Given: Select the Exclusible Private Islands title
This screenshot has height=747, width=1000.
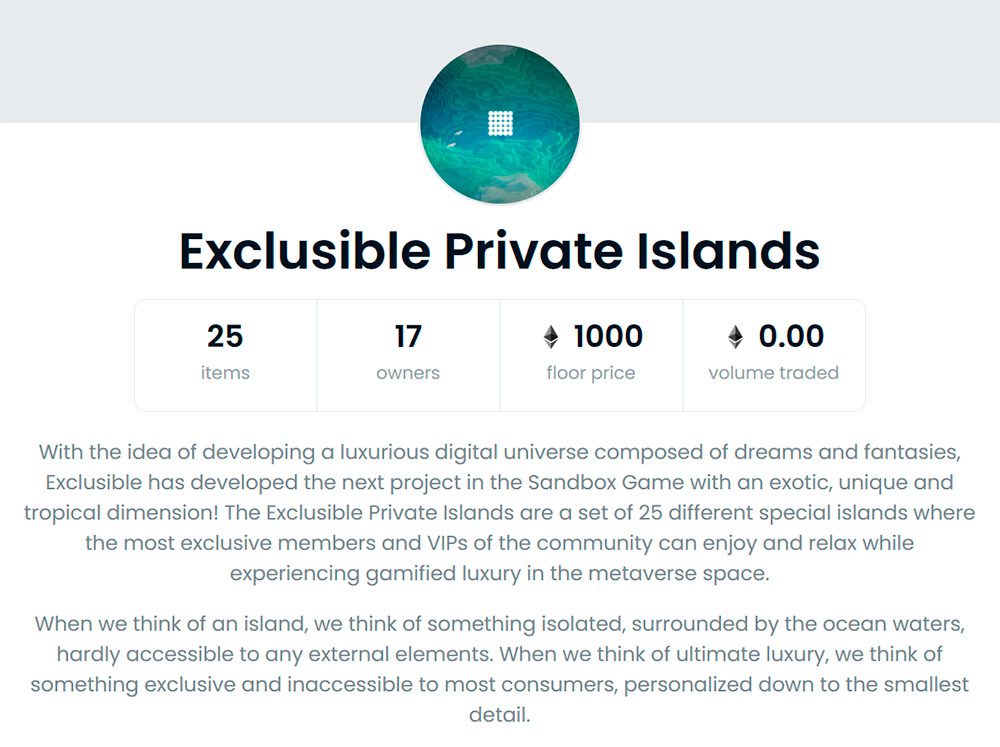Looking at the screenshot, I should pyautogui.click(x=500, y=251).
